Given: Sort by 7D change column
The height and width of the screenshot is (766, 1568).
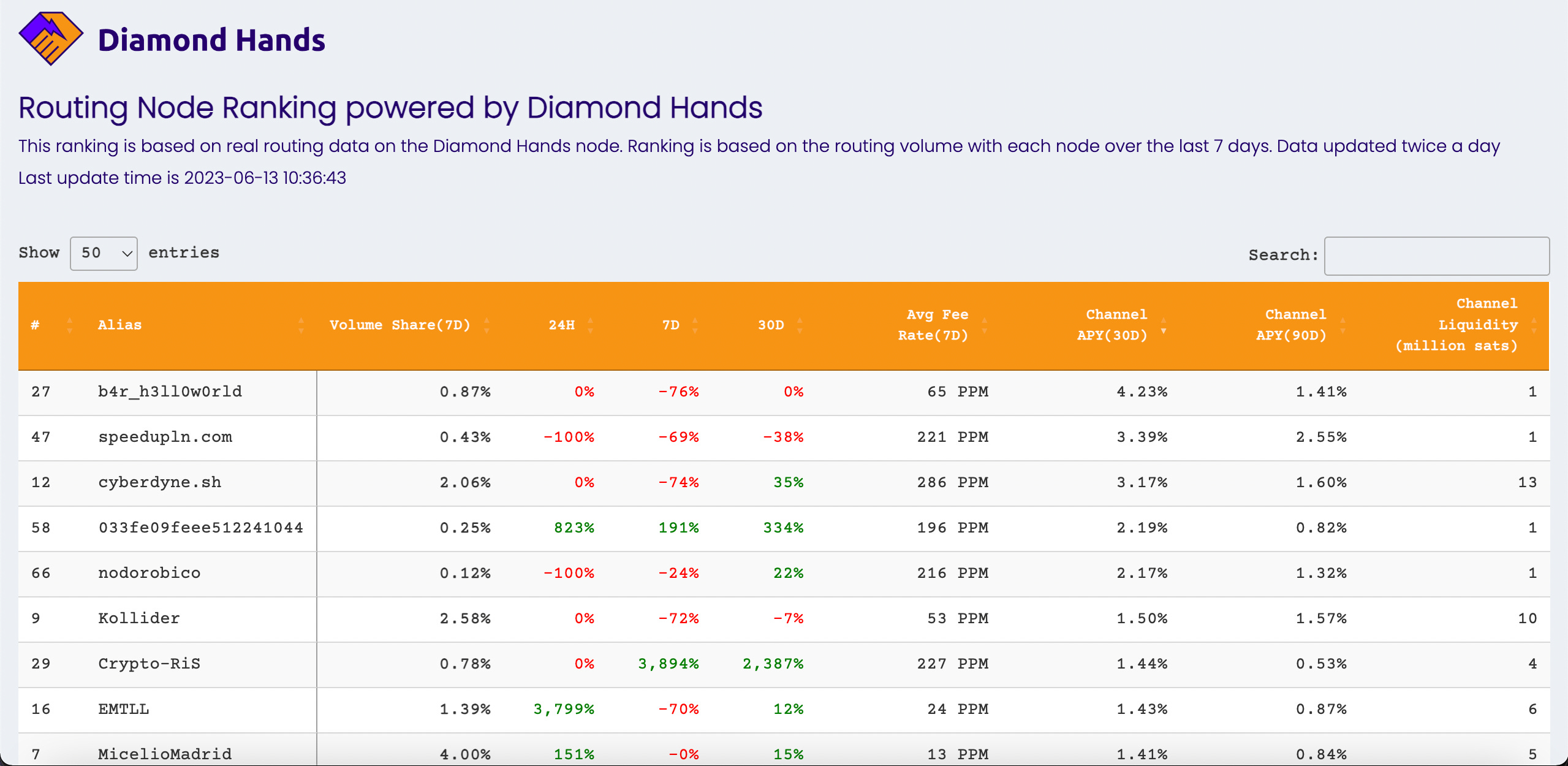Looking at the screenshot, I should (659, 325).
